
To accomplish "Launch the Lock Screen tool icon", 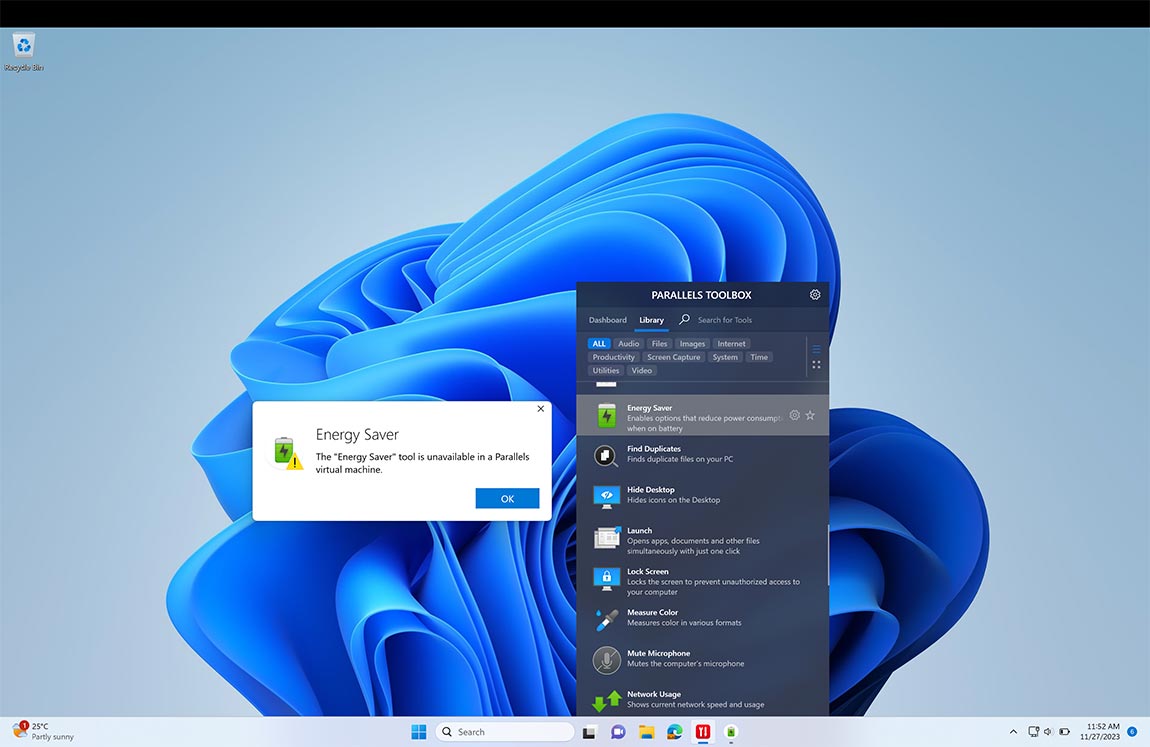I will click(x=606, y=578).
